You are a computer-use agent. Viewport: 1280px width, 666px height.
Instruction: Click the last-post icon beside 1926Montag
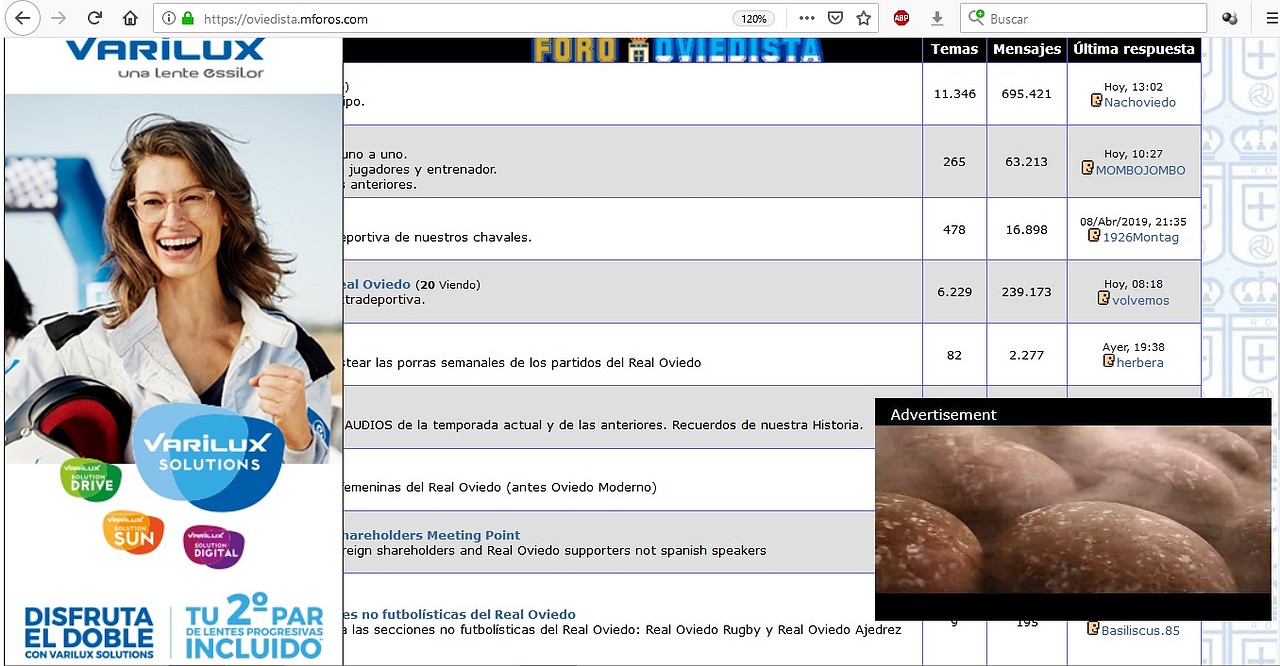point(1094,236)
